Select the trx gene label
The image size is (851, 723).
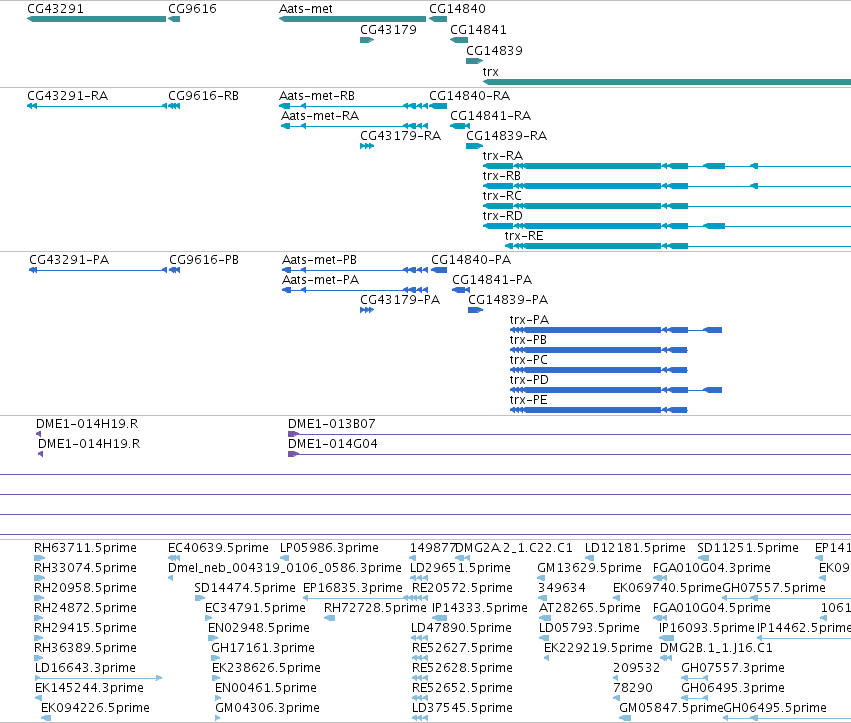[490, 72]
